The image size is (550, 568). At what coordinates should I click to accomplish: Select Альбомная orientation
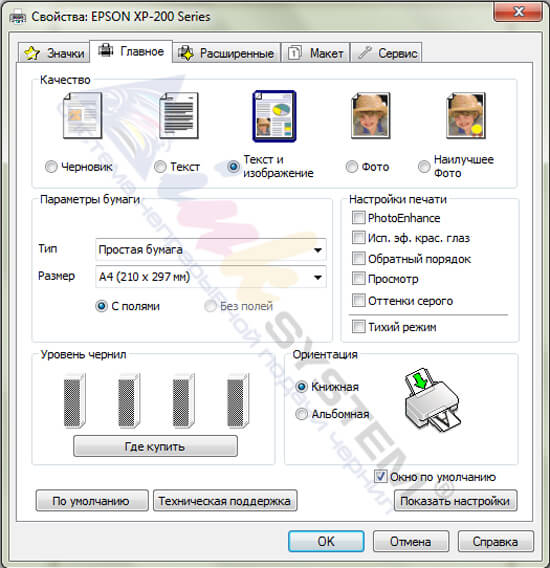tap(301, 414)
